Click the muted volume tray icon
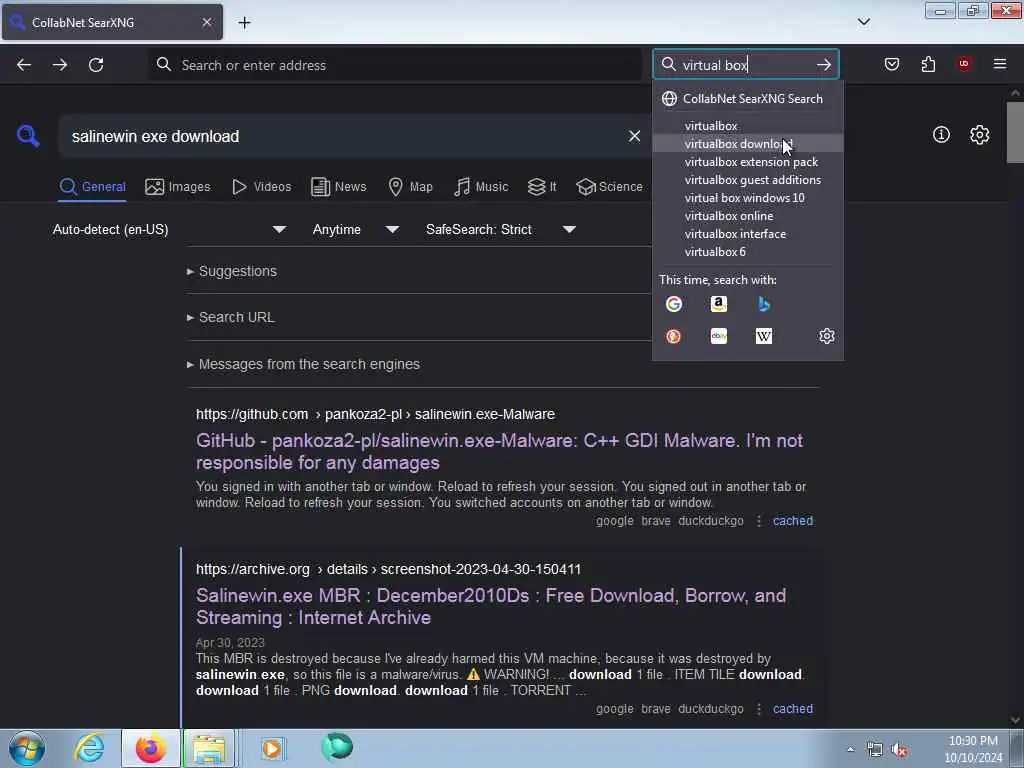Image resolution: width=1024 pixels, height=768 pixels. click(x=900, y=750)
